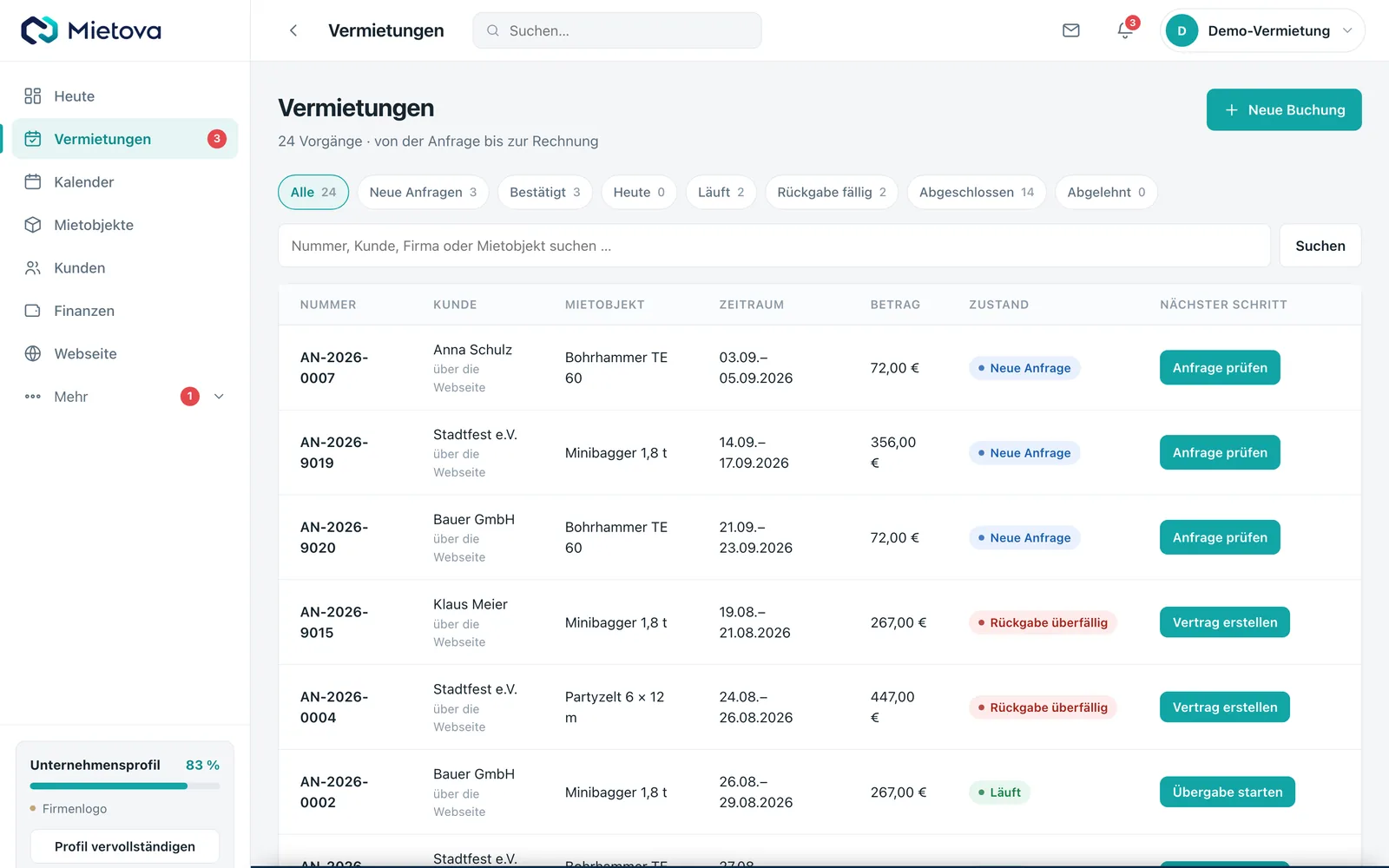Go to the Kunden page
The image size is (1389, 868).
point(125,268)
